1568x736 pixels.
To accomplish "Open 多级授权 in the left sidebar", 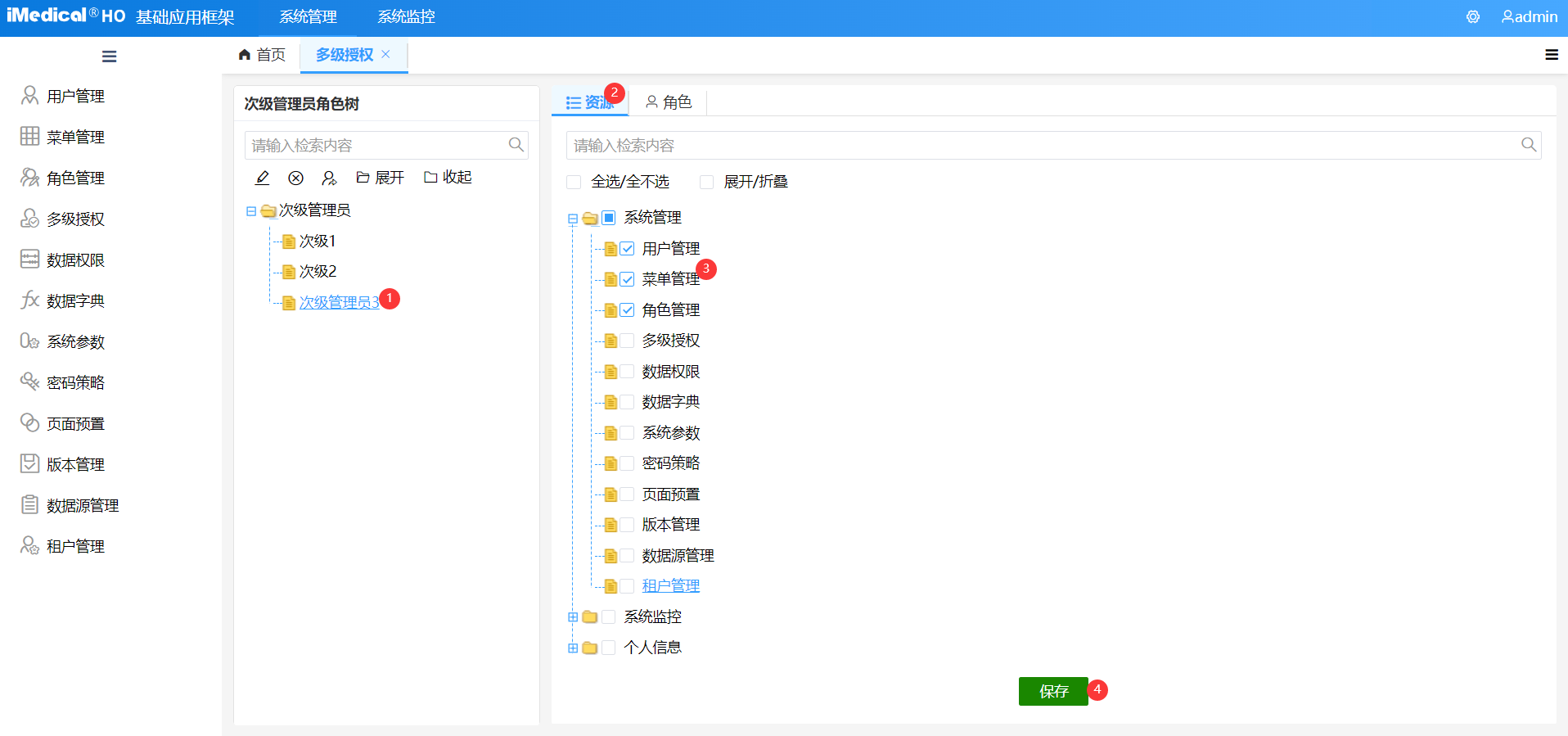I will coord(75,219).
